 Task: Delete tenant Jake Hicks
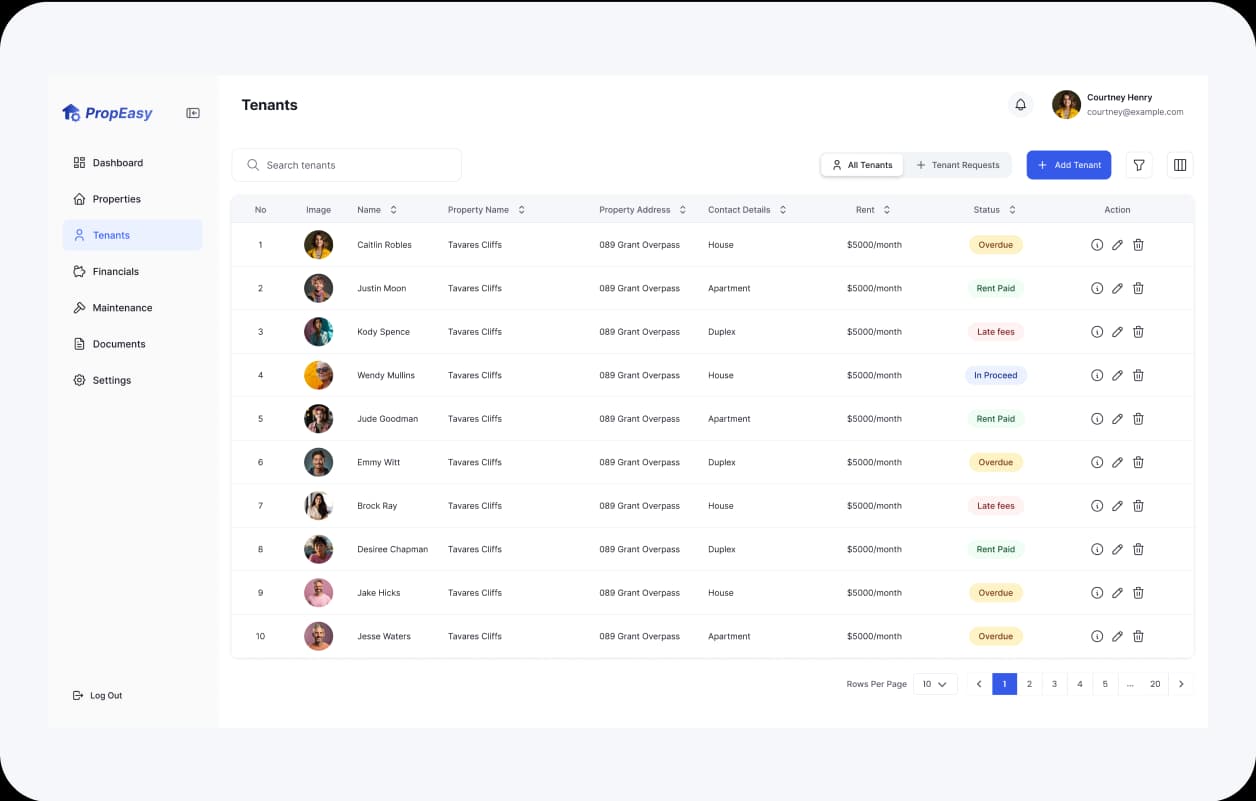[x=1138, y=593]
